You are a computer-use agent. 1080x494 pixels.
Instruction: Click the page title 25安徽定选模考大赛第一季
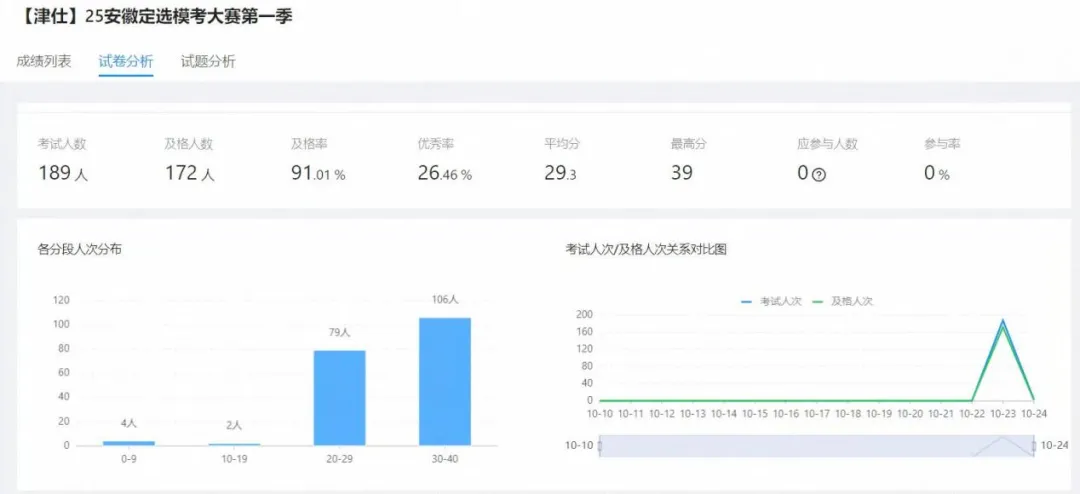coord(189,17)
